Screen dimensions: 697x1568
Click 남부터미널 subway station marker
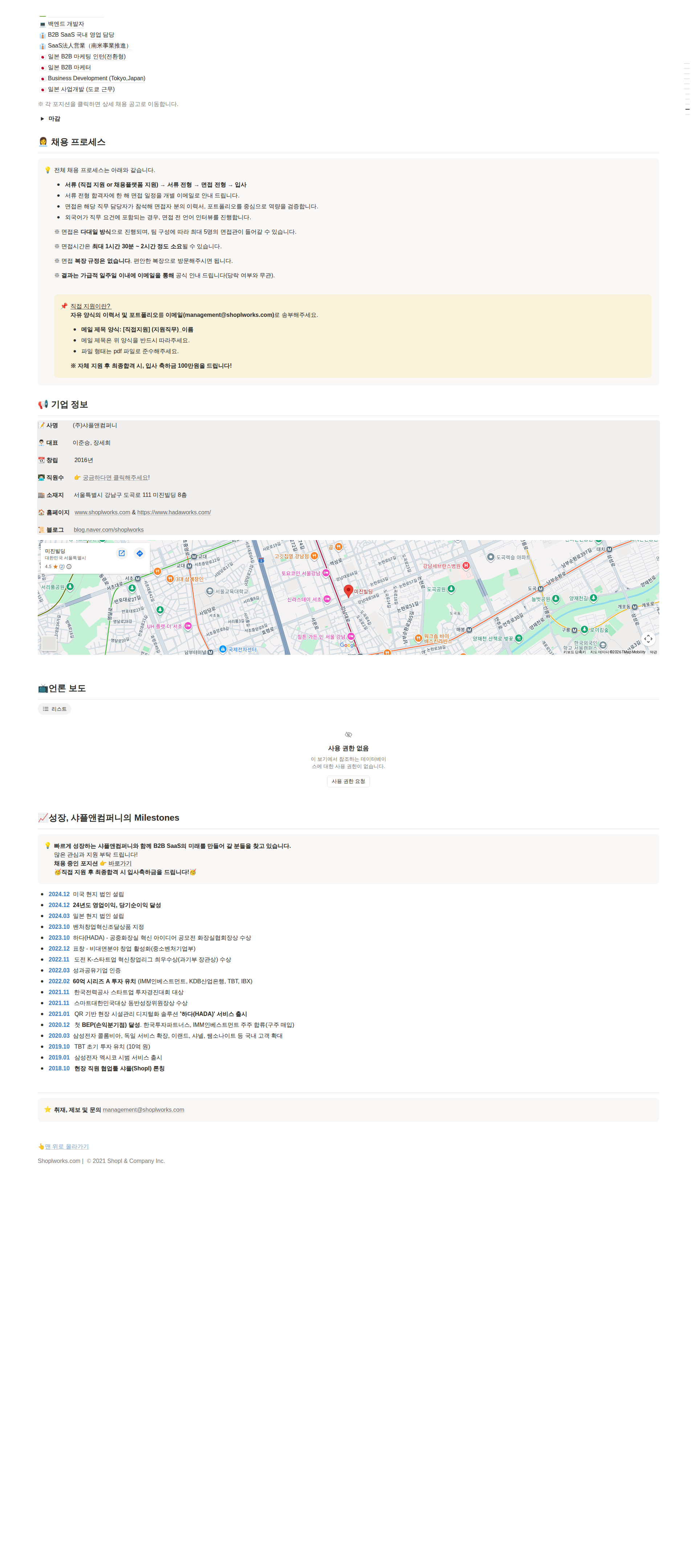pyautogui.click(x=210, y=652)
